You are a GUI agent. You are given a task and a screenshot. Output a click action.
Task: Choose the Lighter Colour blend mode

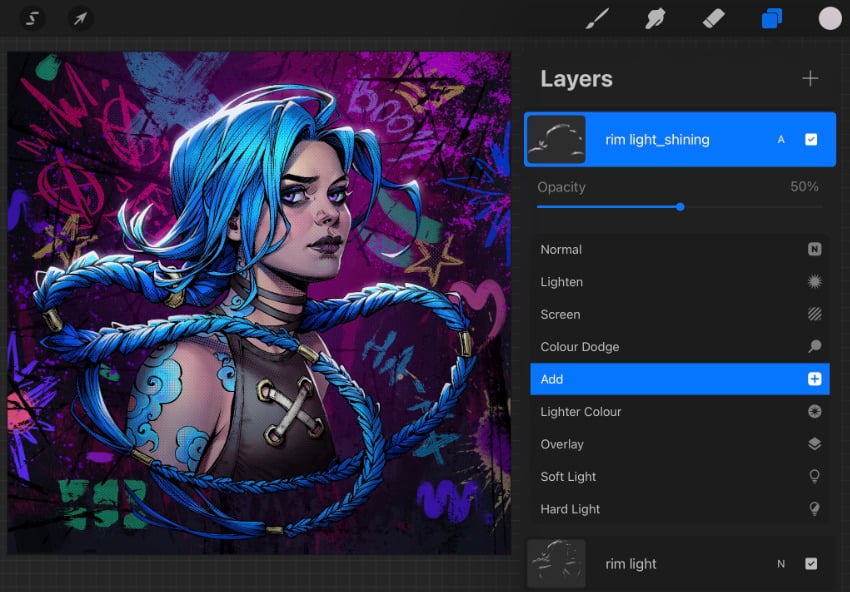pyautogui.click(x=680, y=411)
